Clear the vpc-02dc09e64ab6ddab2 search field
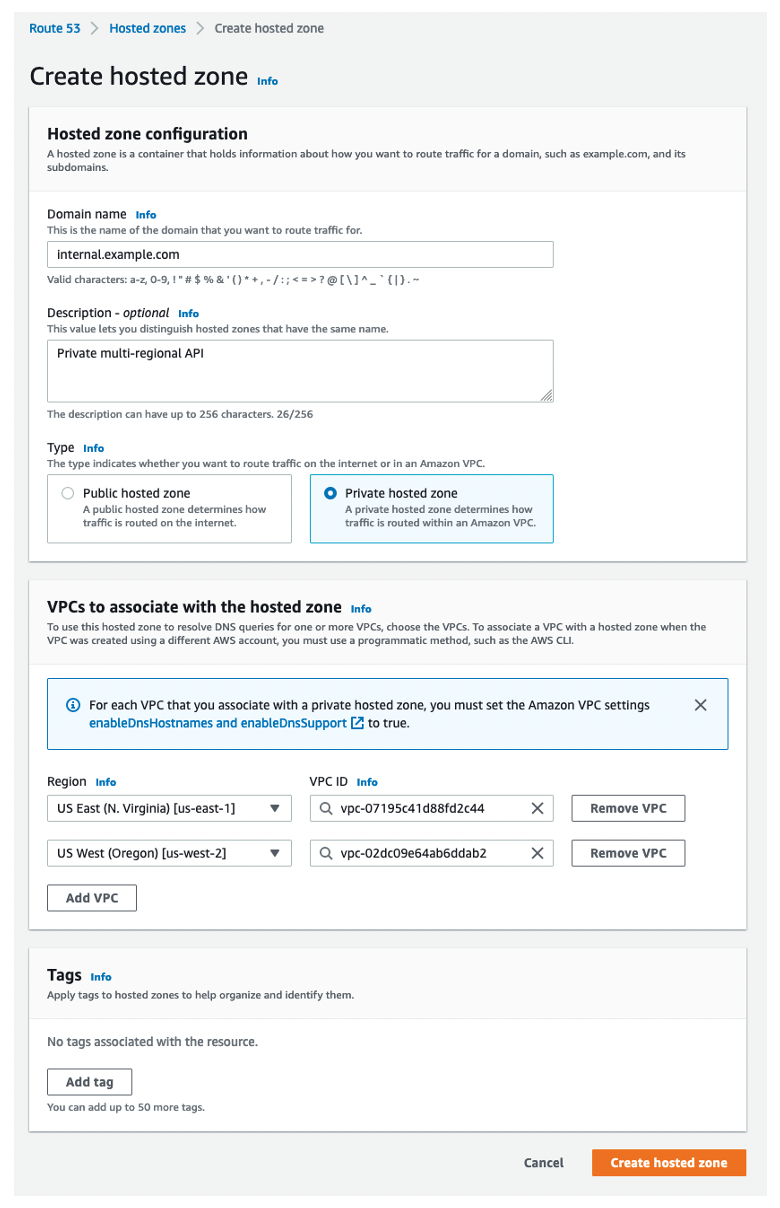 538,853
